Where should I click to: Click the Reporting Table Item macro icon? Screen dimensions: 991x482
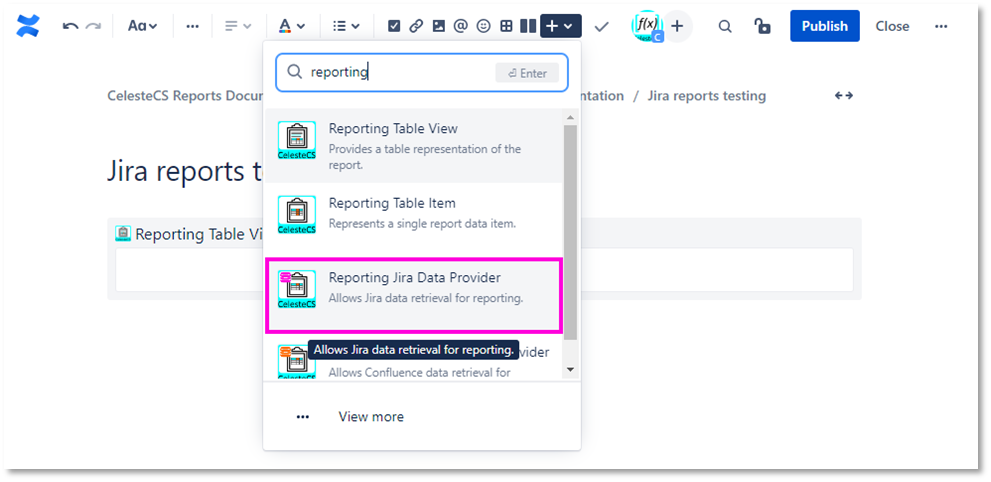(x=296, y=215)
